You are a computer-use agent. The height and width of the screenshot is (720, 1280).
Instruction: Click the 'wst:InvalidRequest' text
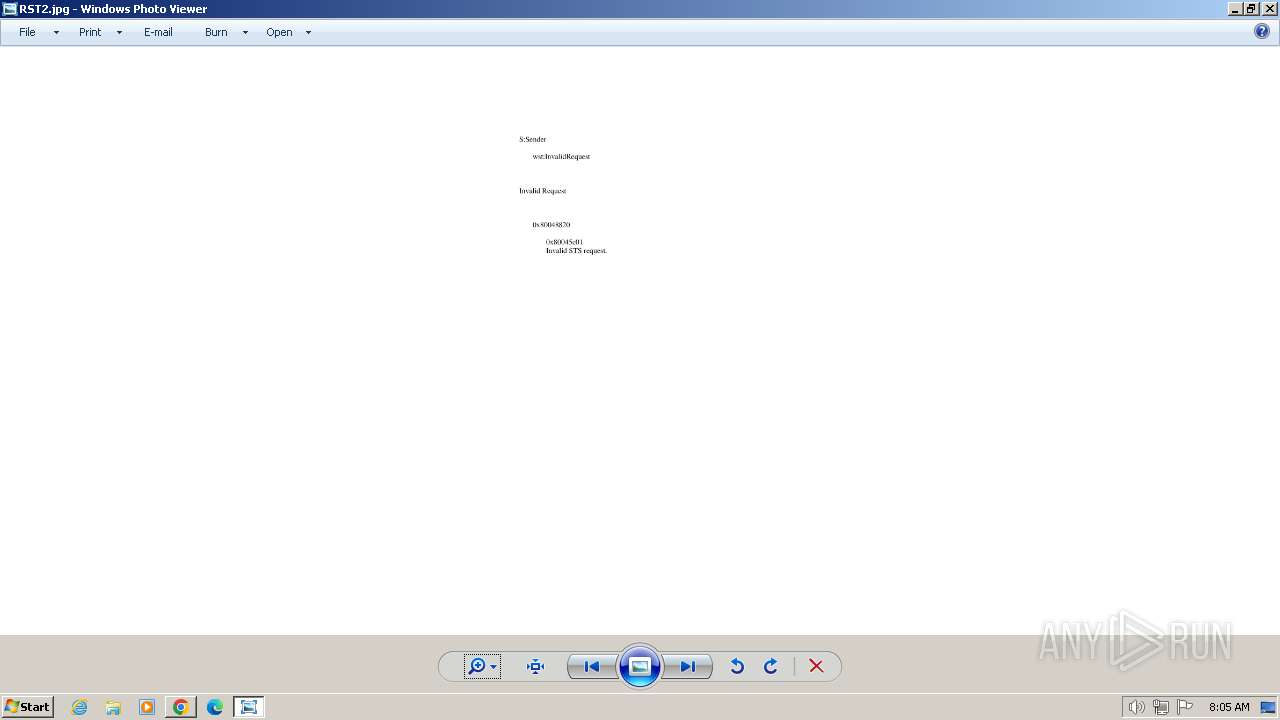(561, 156)
